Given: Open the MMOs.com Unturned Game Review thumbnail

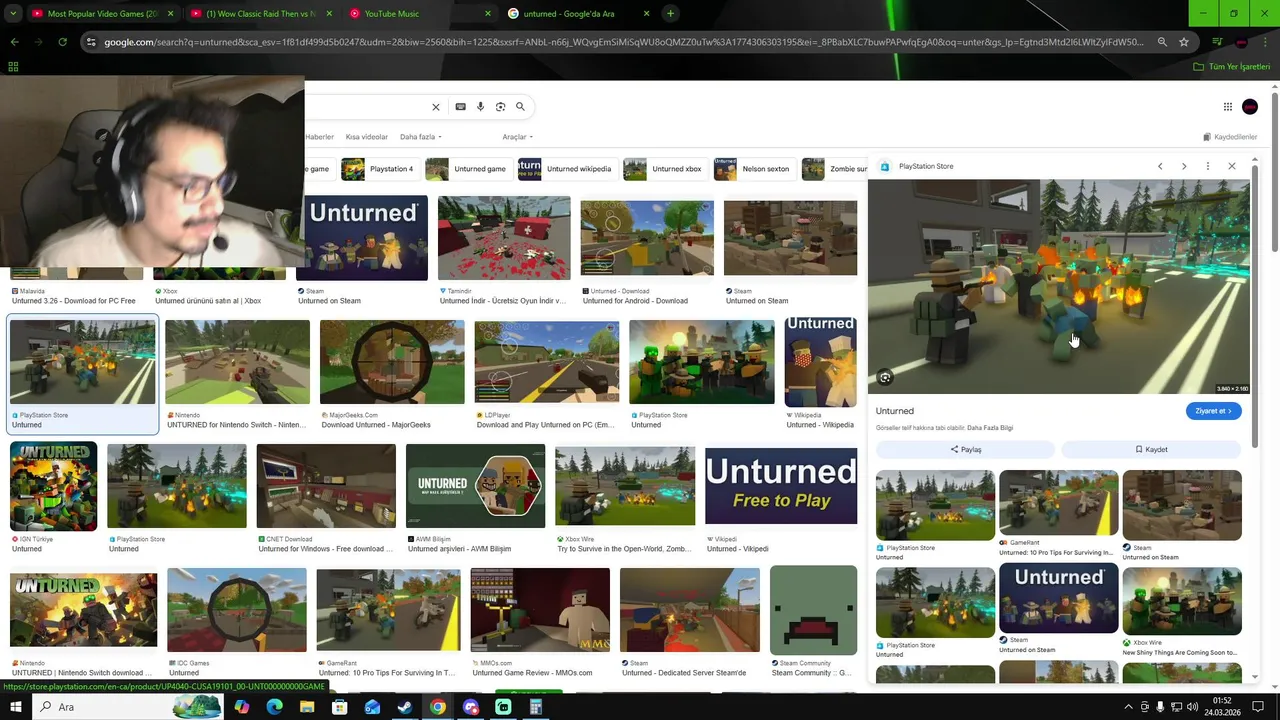Looking at the screenshot, I should (540, 610).
